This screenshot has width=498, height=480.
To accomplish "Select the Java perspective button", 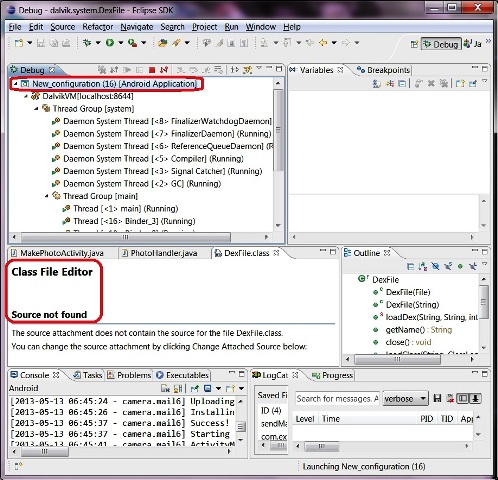I will click(x=473, y=44).
